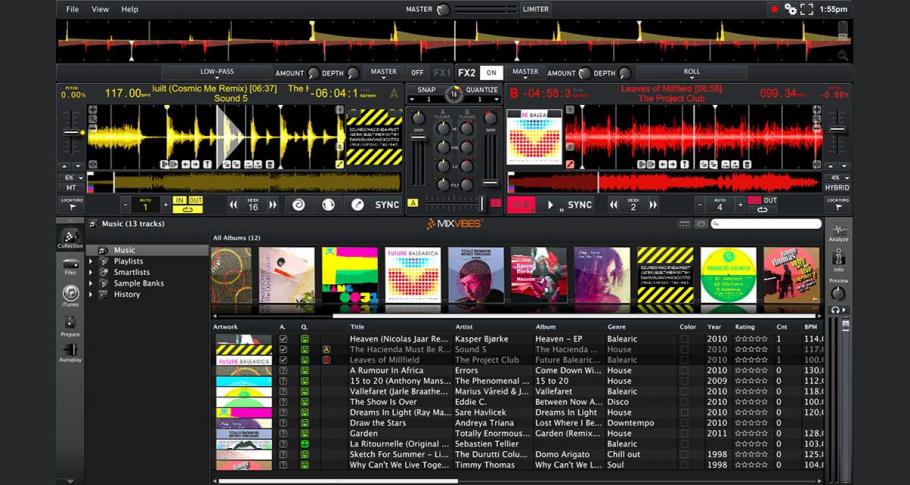
Task: Toggle MT master tempo on deck A
Action: point(71,188)
